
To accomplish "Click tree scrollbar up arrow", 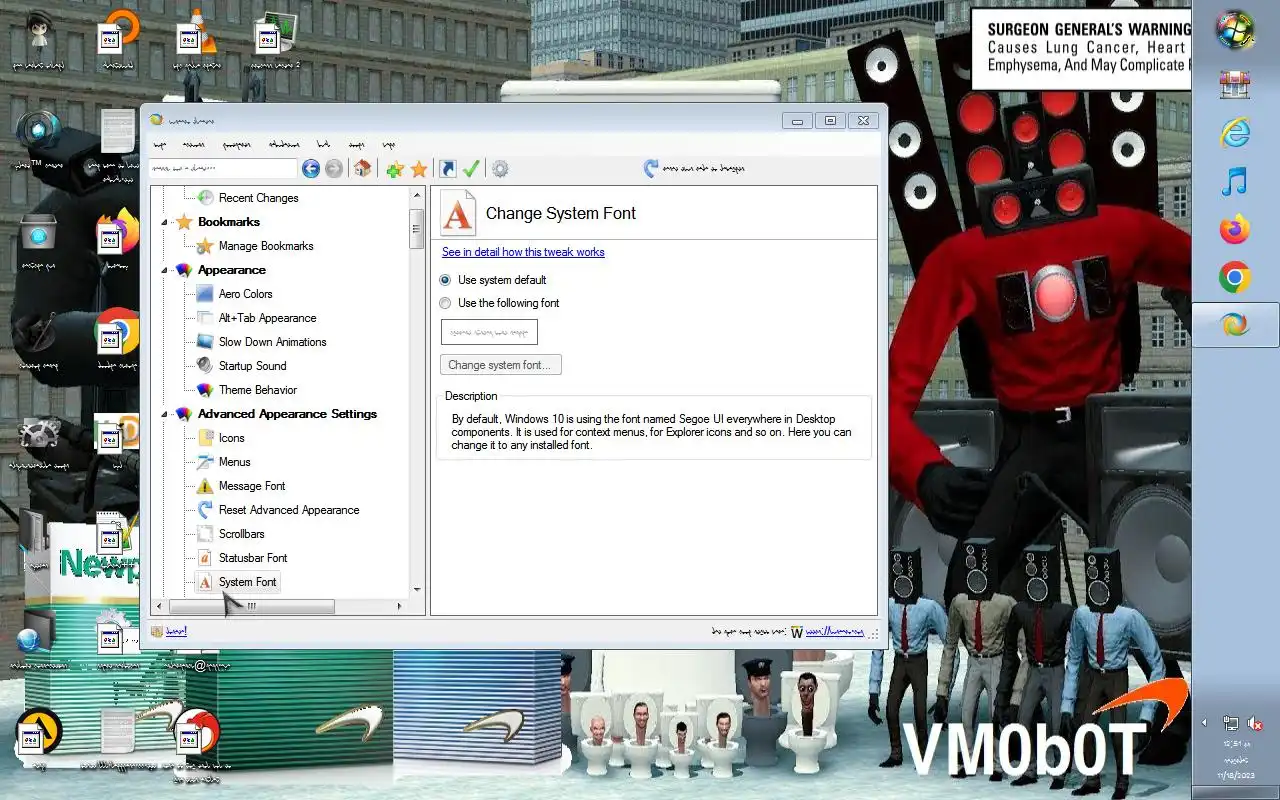I will (x=417, y=194).
